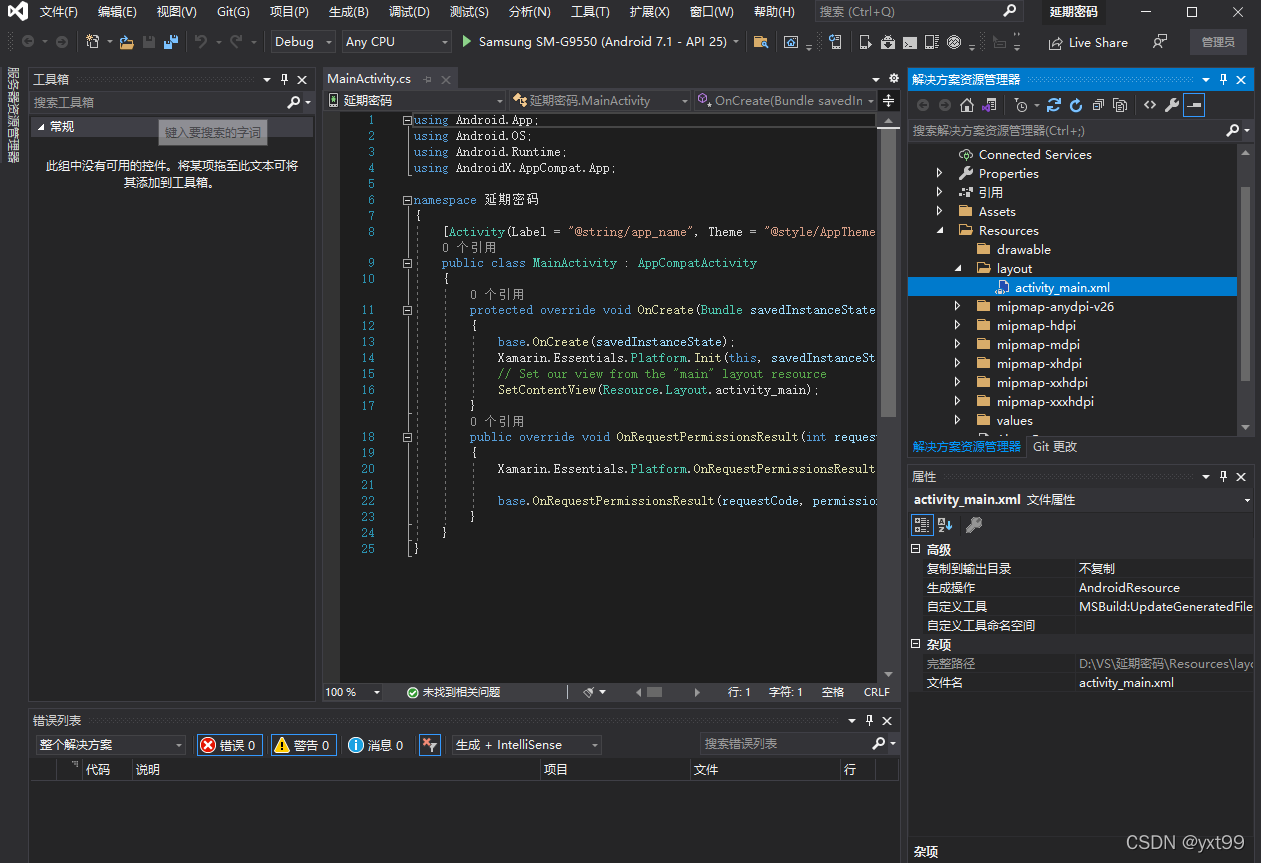Toggle the Messages 0 filter button
Screen dimensions: 1261x863
(x=376, y=745)
